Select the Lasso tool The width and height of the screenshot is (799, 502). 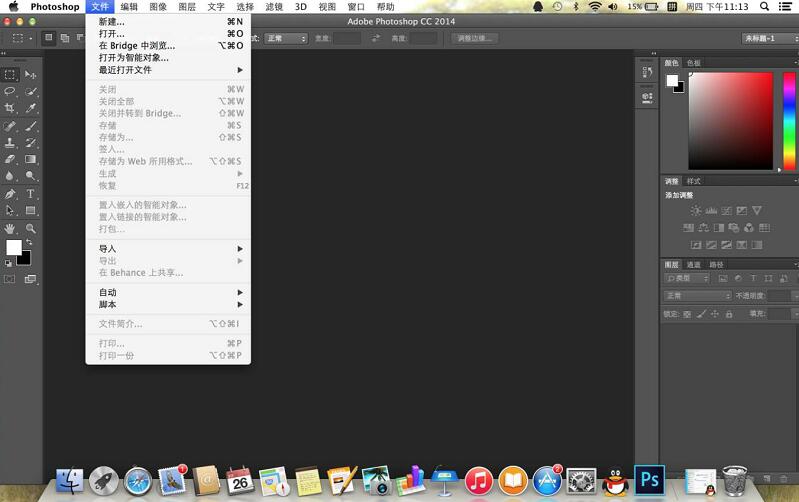[x=10, y=92]
